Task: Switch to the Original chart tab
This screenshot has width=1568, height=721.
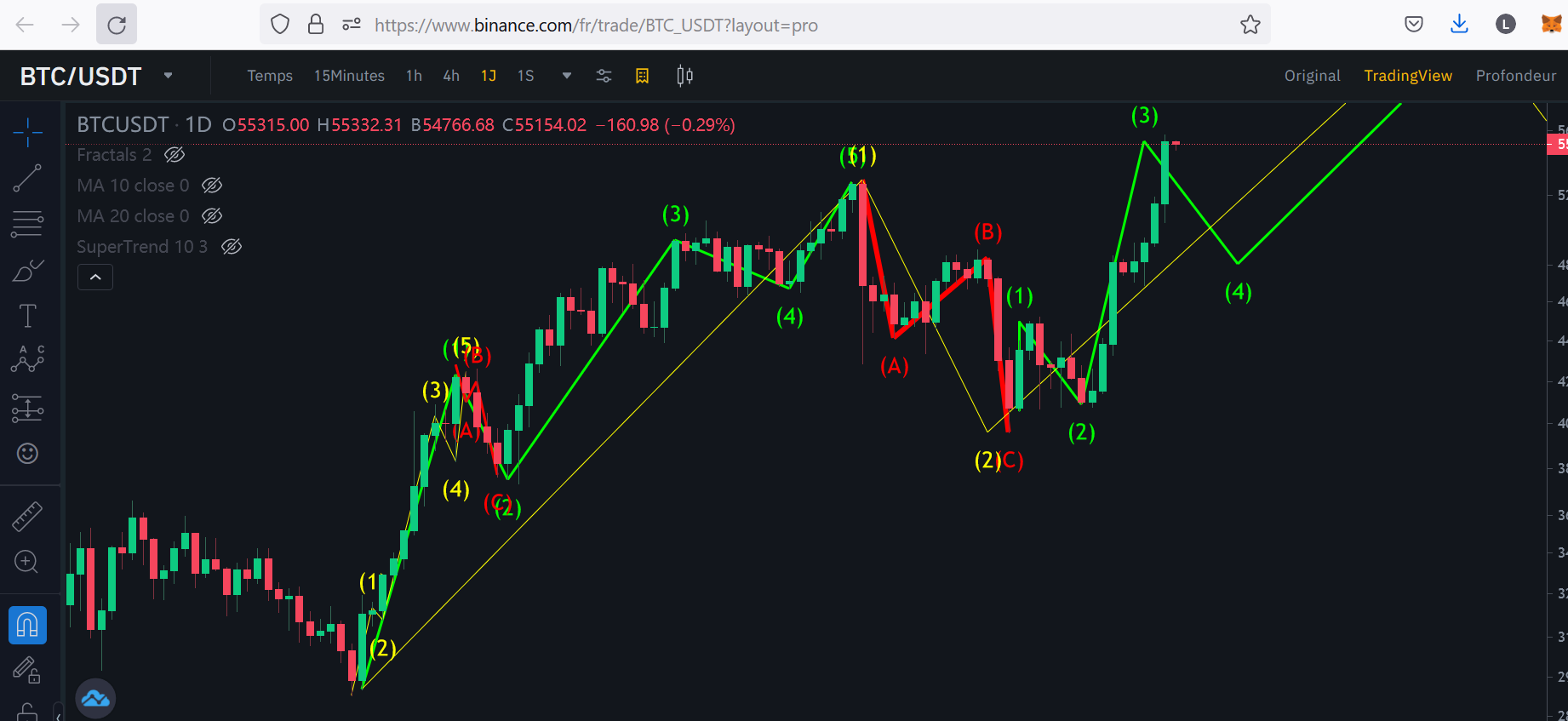Action: 1312,76
